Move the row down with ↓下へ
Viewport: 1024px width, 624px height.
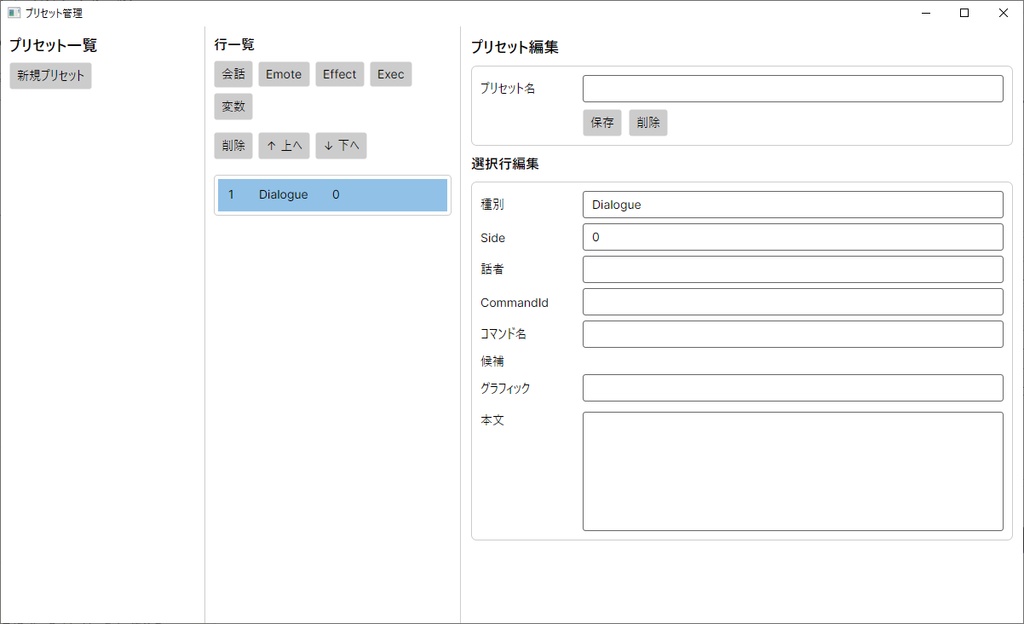(341, 145)
